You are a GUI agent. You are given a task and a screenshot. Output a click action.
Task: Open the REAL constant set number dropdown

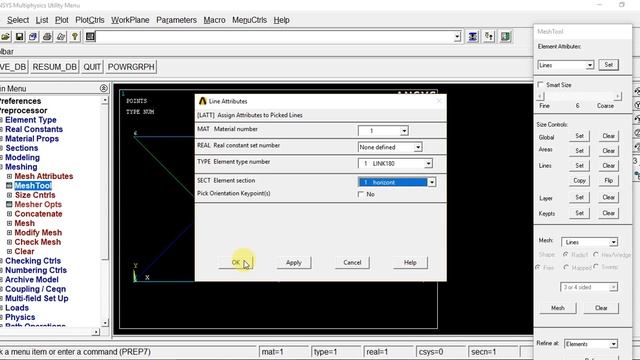[x=418, y=147]
